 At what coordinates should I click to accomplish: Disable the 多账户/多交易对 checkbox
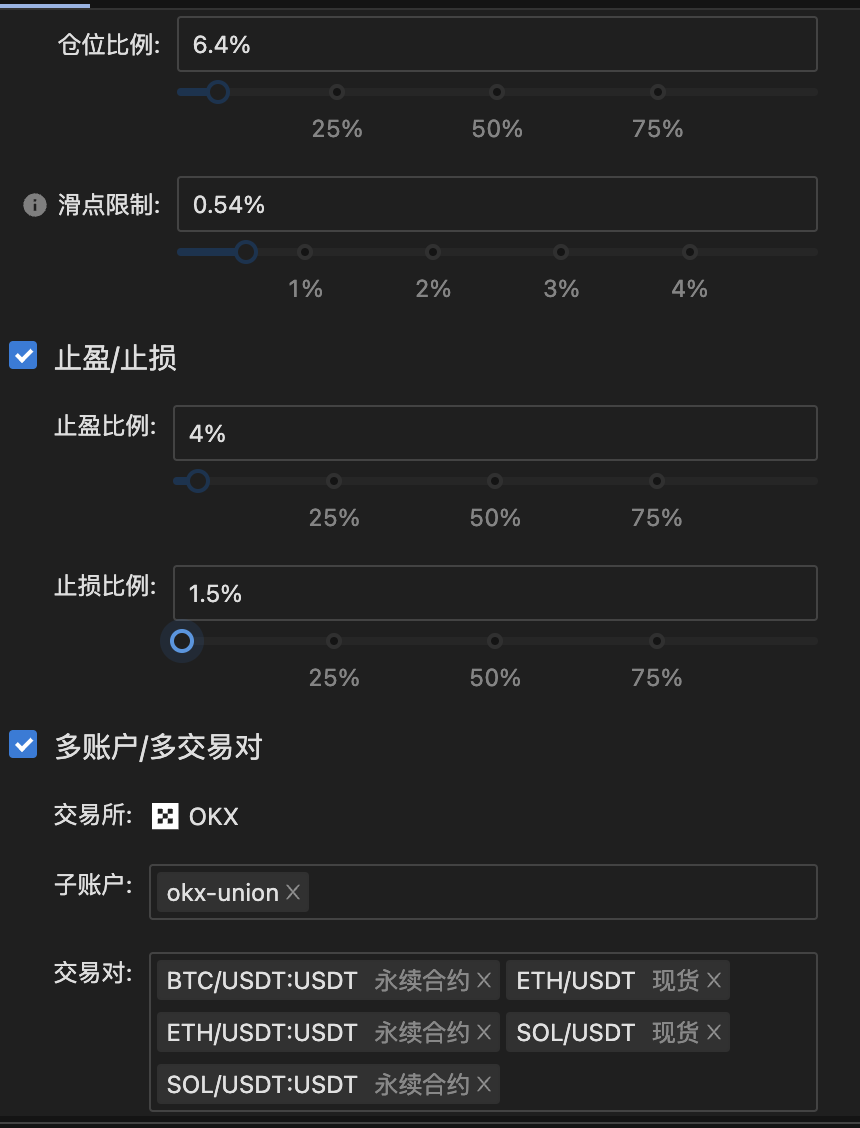(x=23, y=744)
